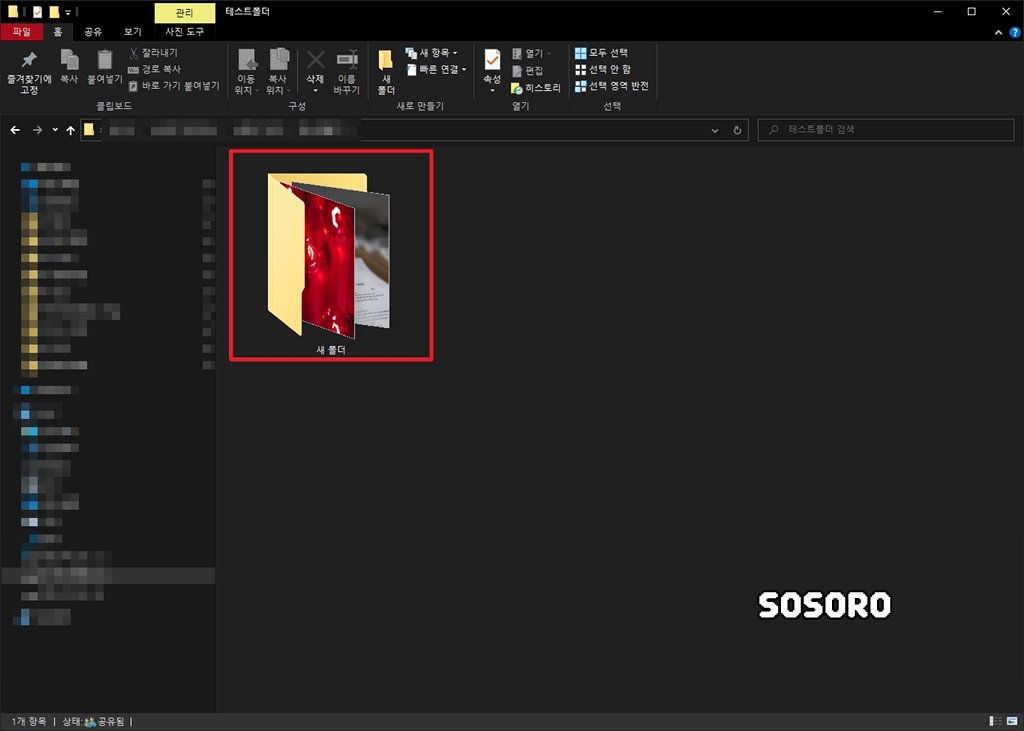The image size is (1024, 731).
Task: Switch to large icons view in status bar
Action: click(x=1012, y=721)
